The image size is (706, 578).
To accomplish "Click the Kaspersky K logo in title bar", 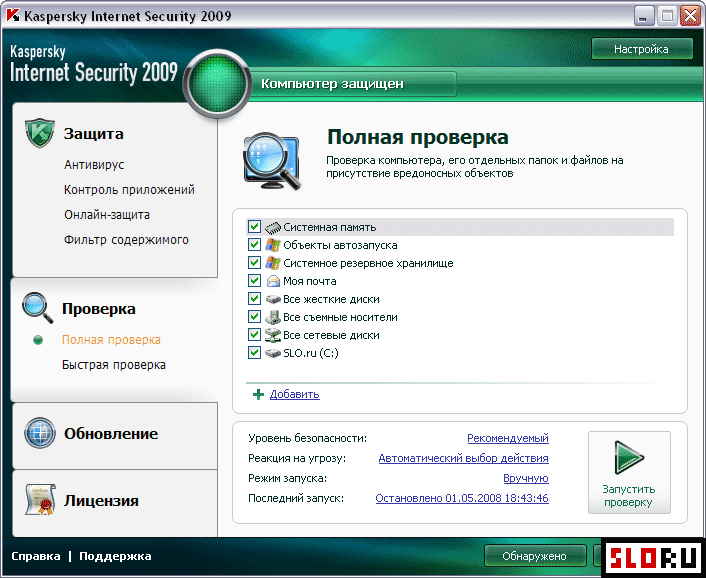I will coord(13,15).
